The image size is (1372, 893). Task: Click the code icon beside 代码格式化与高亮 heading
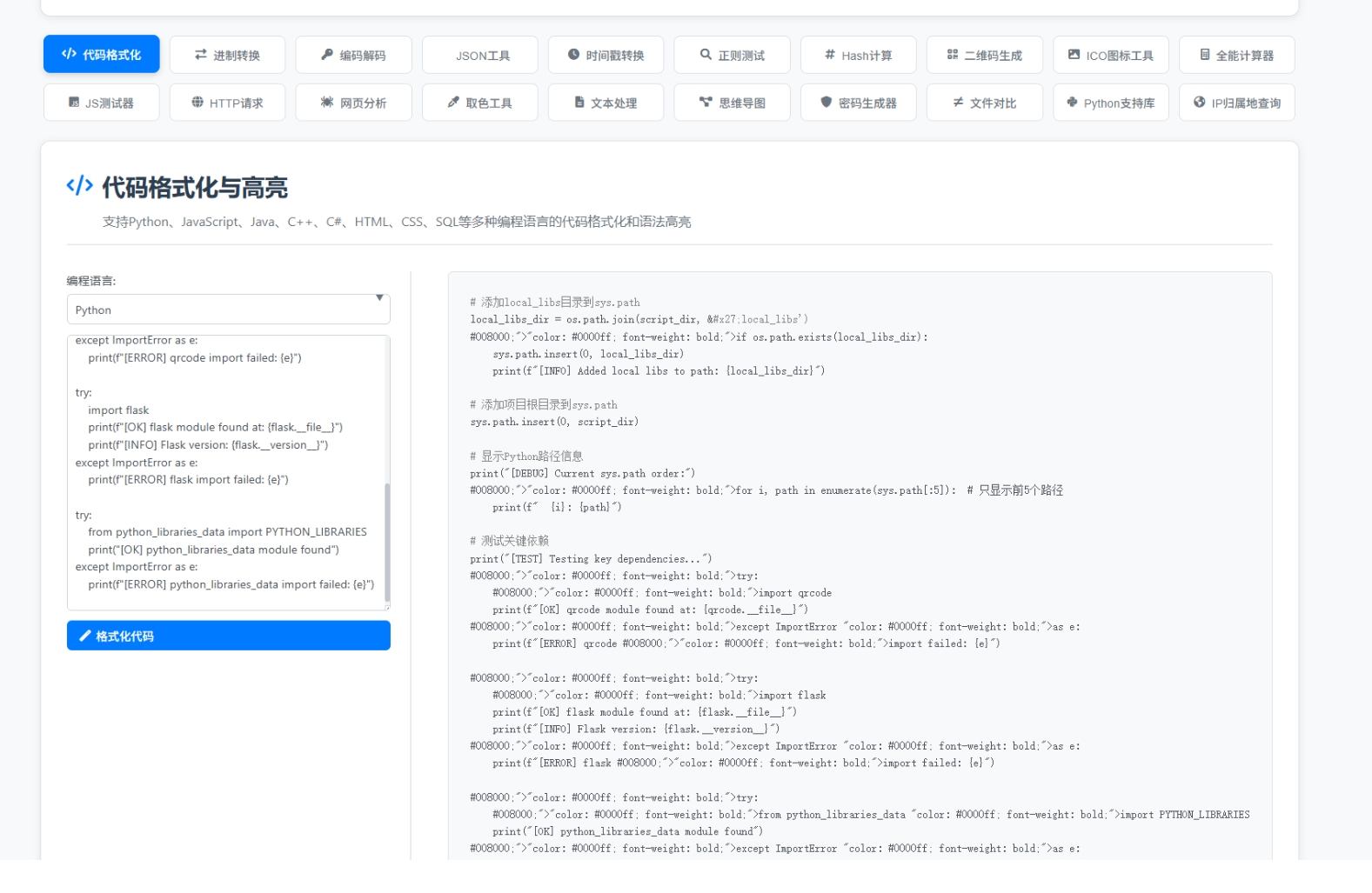pyautogui.click(x=80, y=185)
